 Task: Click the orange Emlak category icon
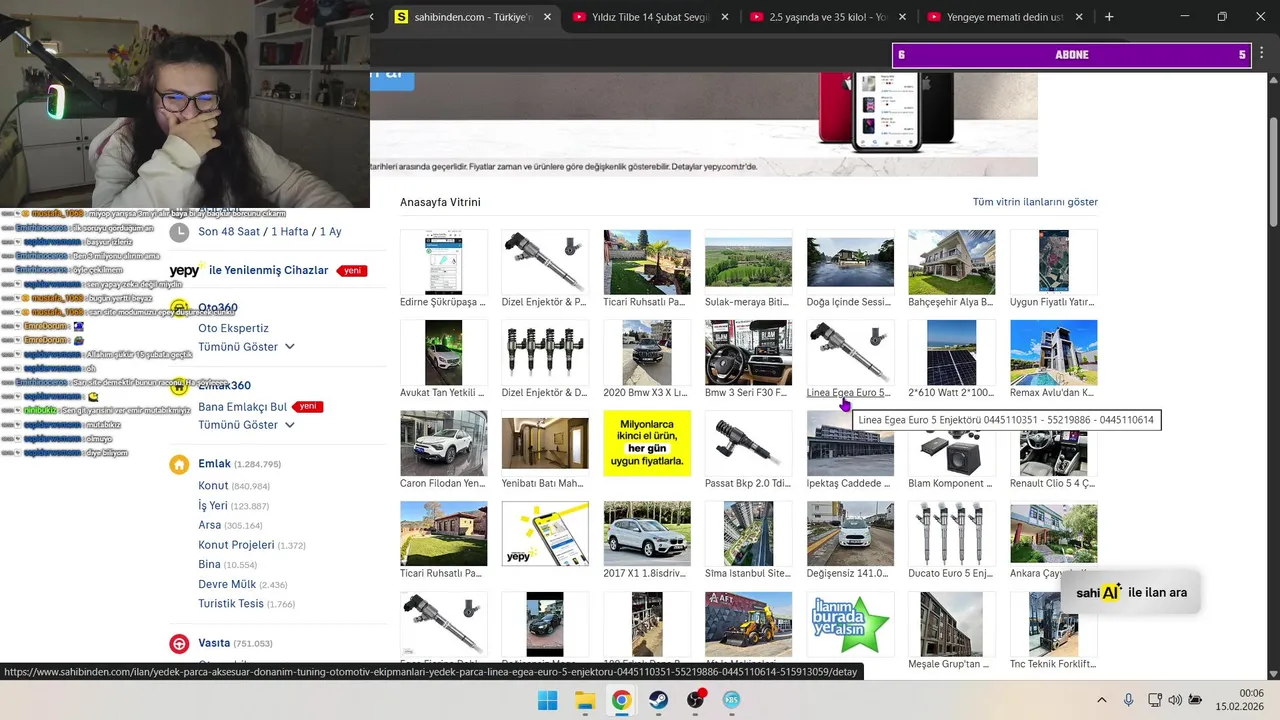coord(179,465)
